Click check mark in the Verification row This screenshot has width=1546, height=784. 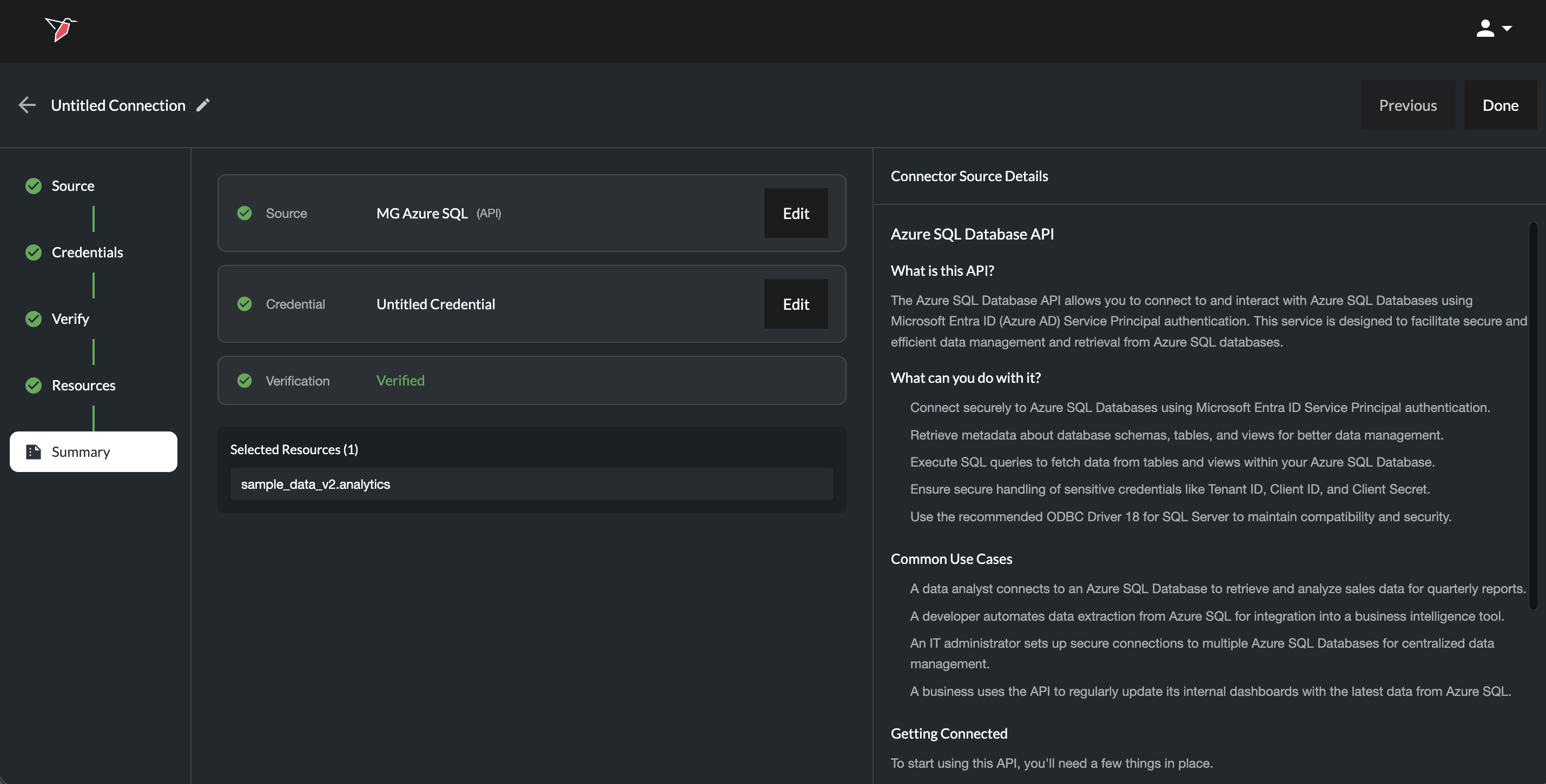point(245,380)
